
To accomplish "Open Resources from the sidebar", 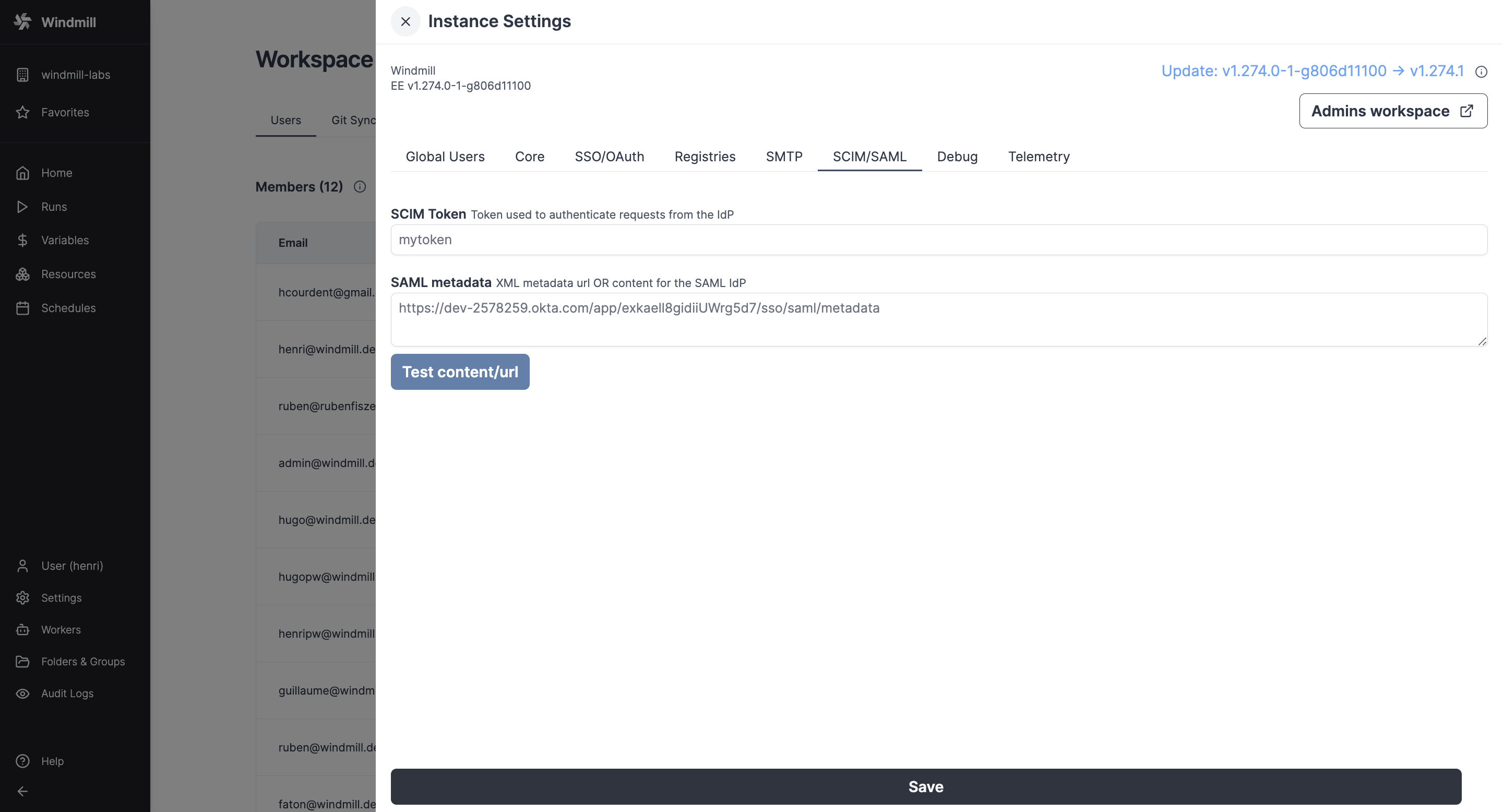I will pos(68,273).
